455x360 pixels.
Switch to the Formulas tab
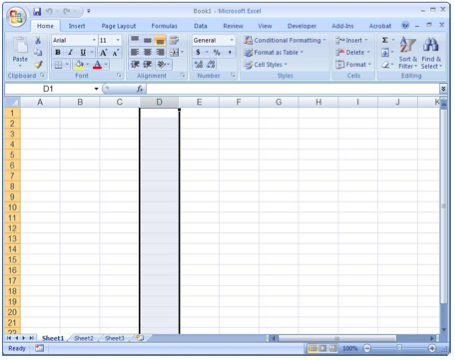[164, 26]
